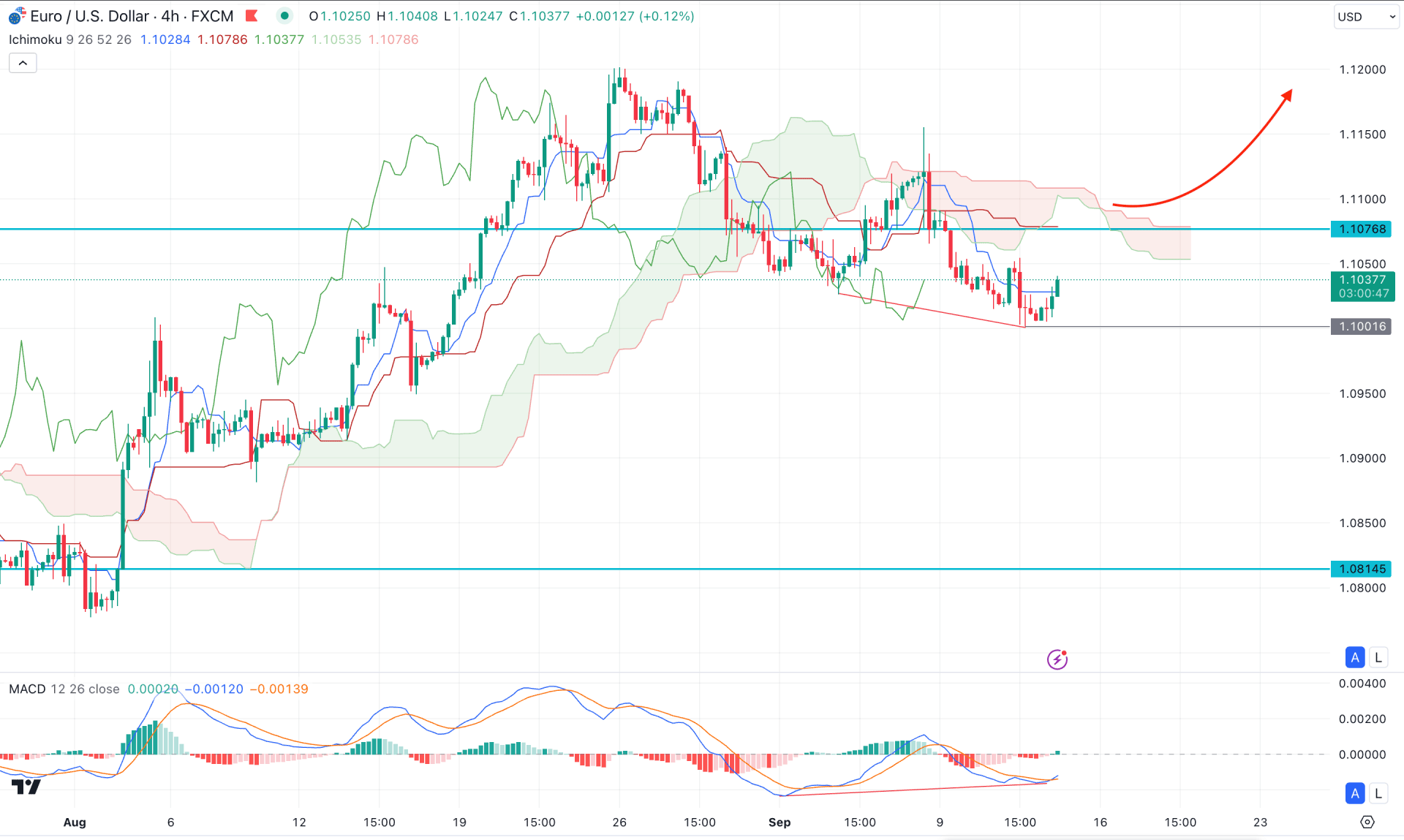Click the 1.10016 gray price label
1404x840 pixels.
[1362, 326]
